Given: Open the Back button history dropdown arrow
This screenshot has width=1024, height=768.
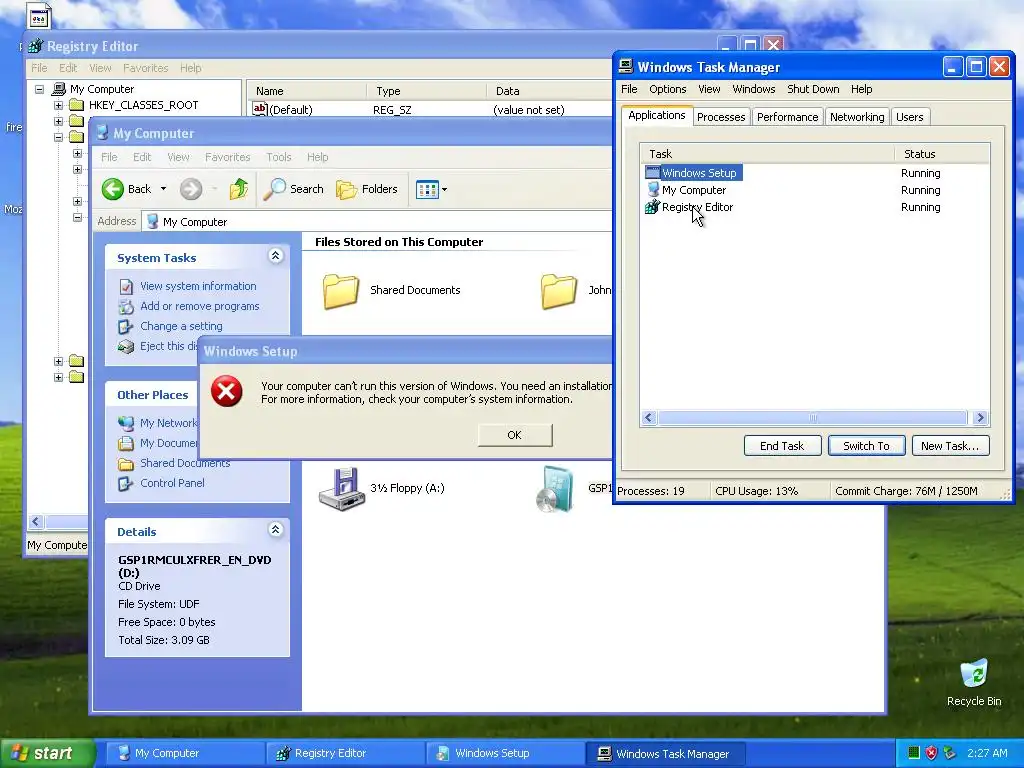Looking at the screenshot, I should point(163,189).
